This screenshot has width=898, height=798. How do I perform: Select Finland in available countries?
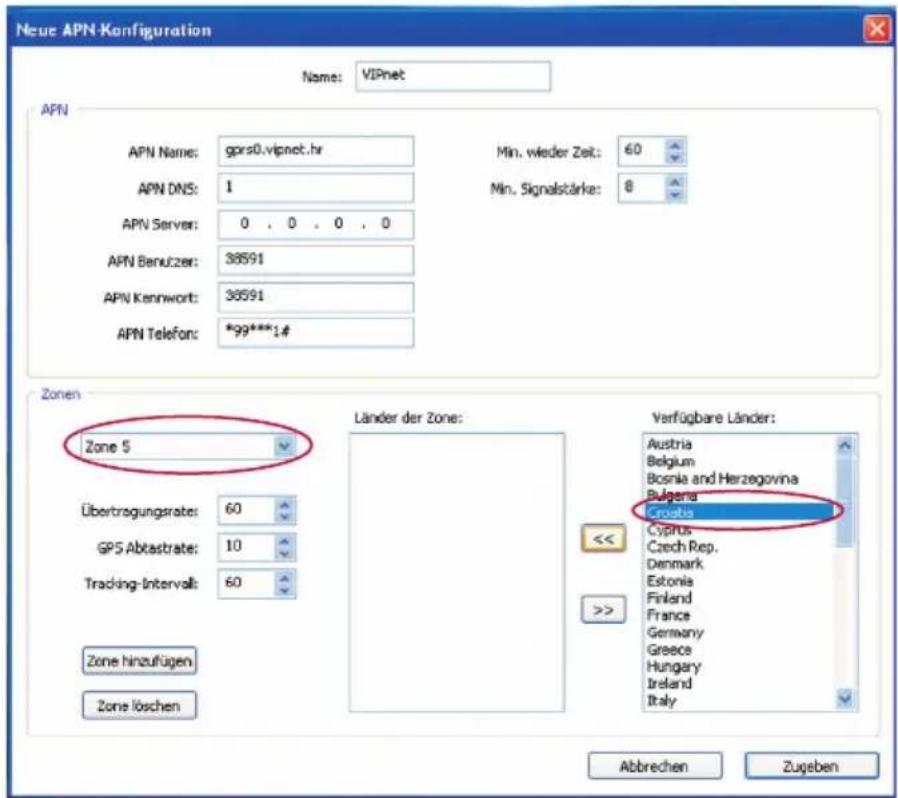click(x=669, y=598)
